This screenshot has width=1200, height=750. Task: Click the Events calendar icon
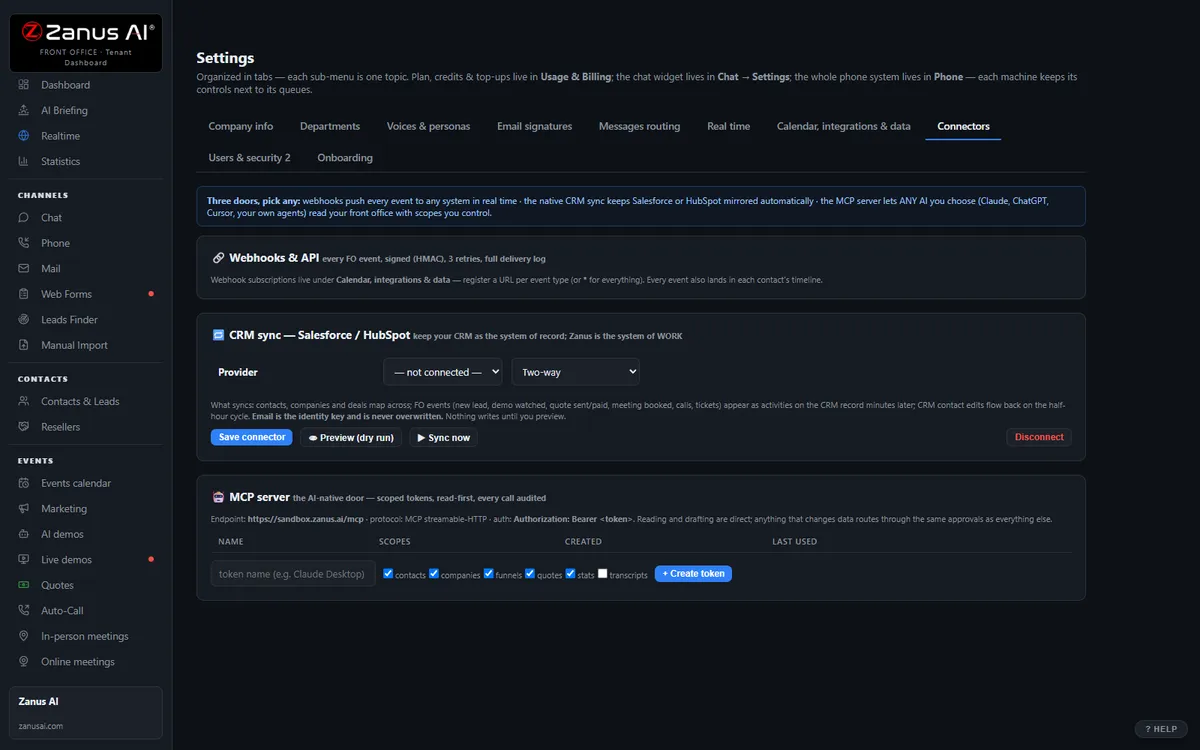tap(24, 483)
